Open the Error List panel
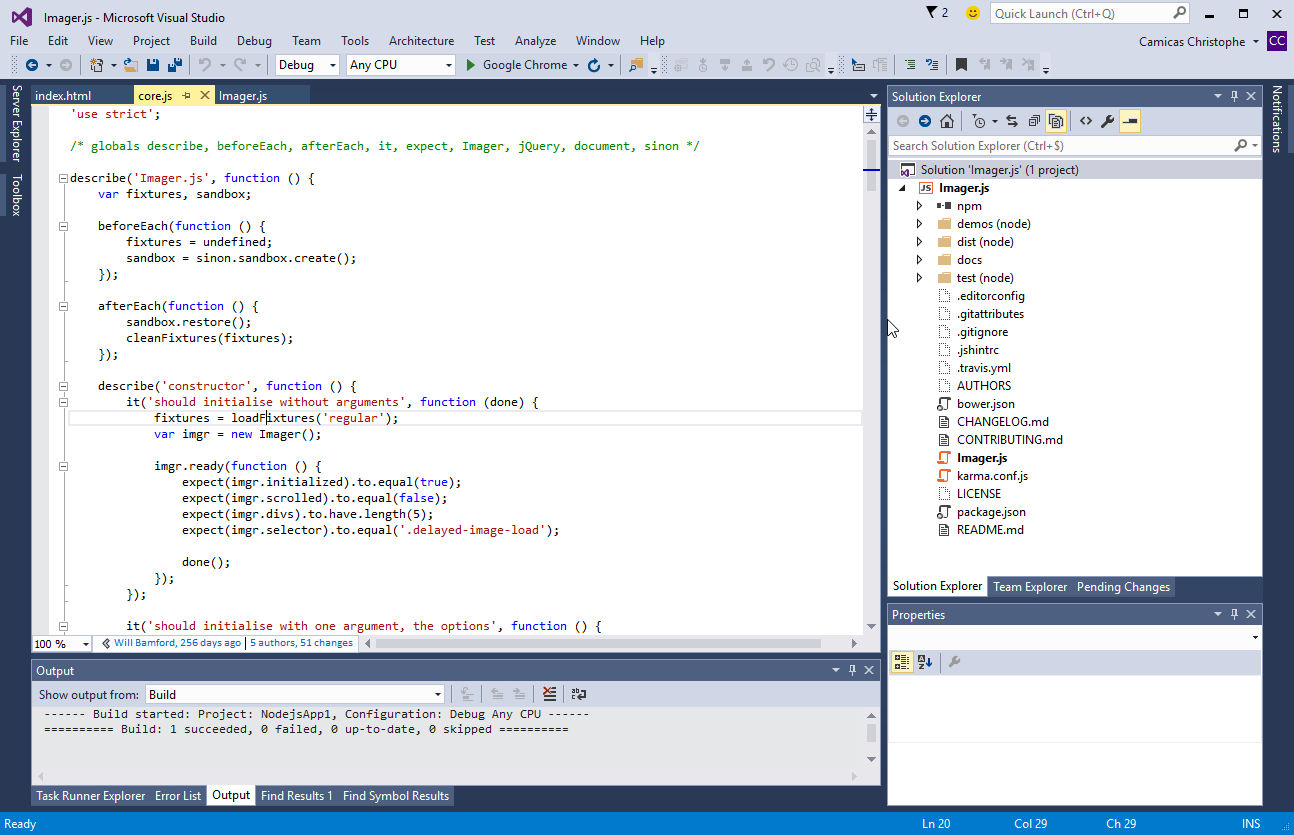The height and width of the screenshot is (835, 1294). coord(178,795)
